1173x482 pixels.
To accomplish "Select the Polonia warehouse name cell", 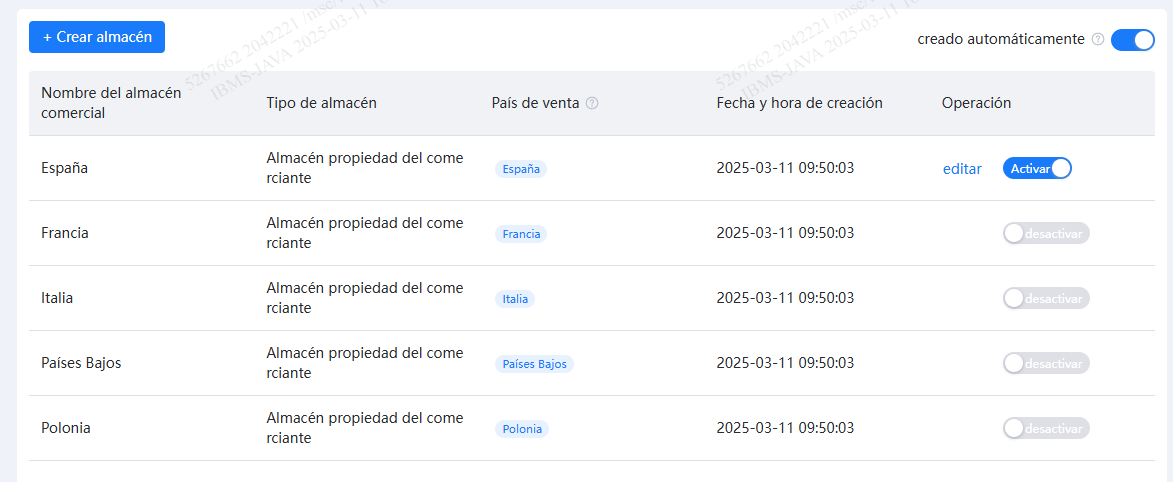I will click(x=66, y=428).
